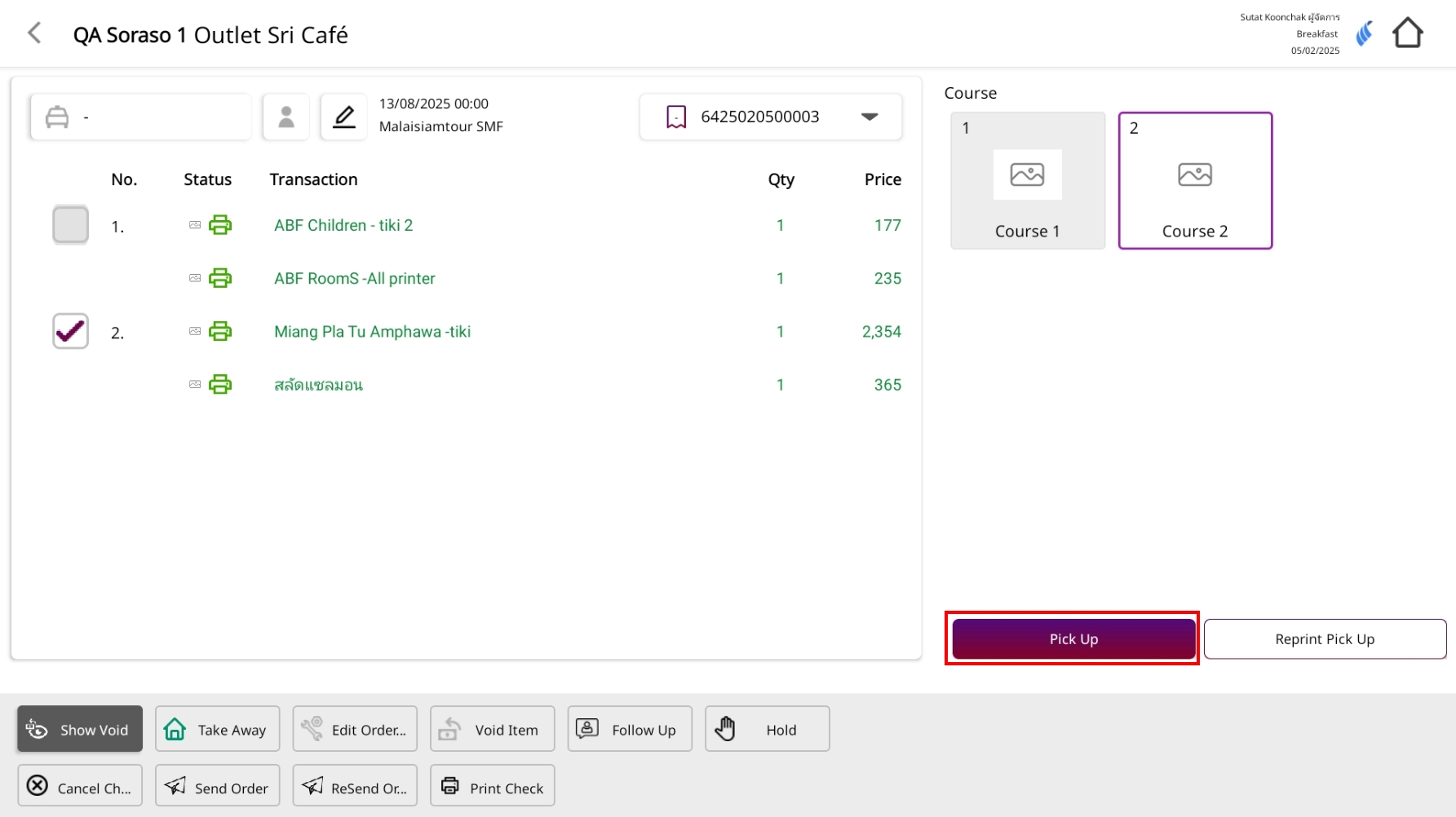Click printer icon beside Miang Pla Tu Amphawa
This screenshot has height=817, width=1456.
(x=220, y=331)
